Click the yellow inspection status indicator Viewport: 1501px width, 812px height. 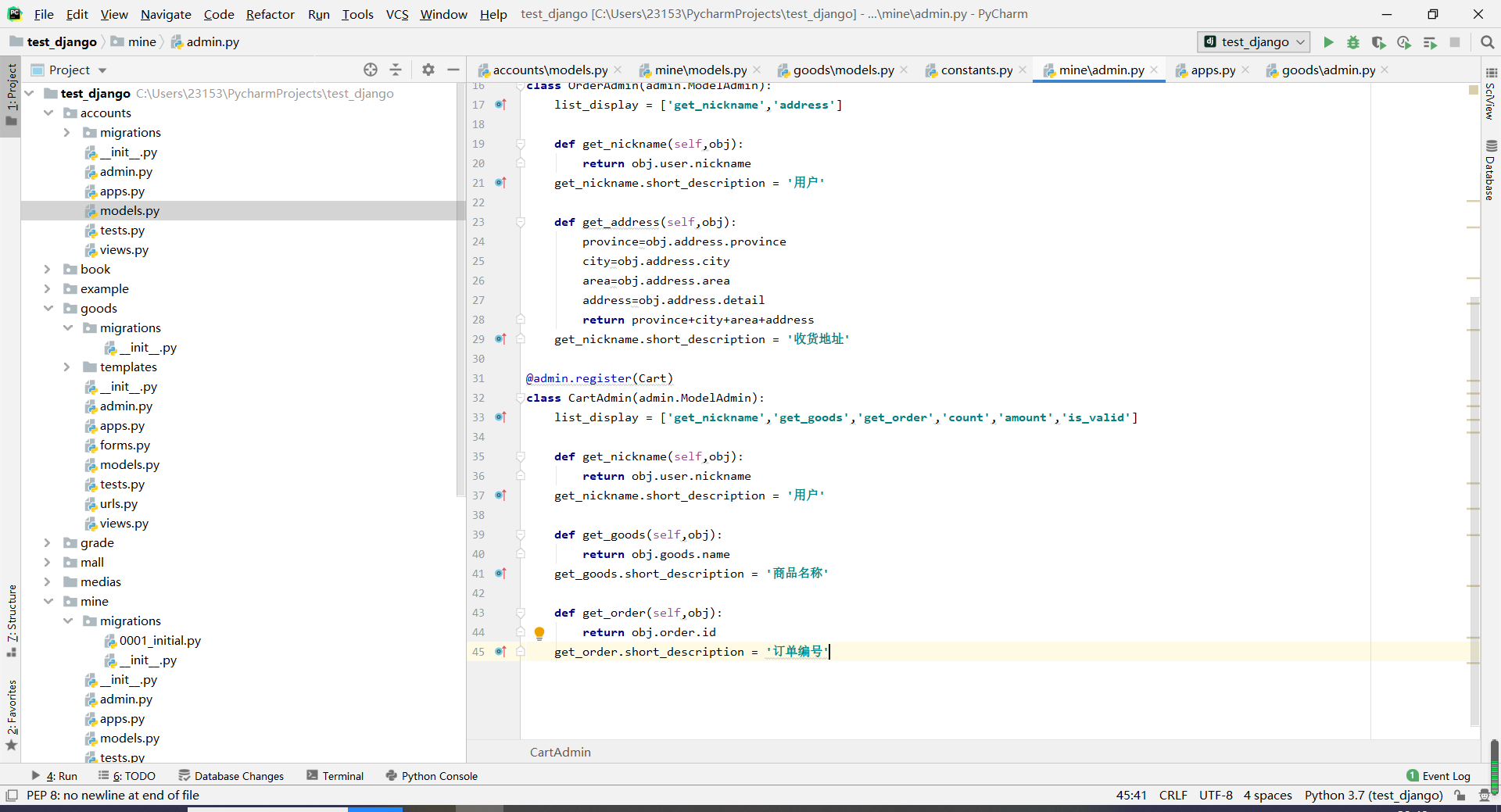pos(1474,91)
